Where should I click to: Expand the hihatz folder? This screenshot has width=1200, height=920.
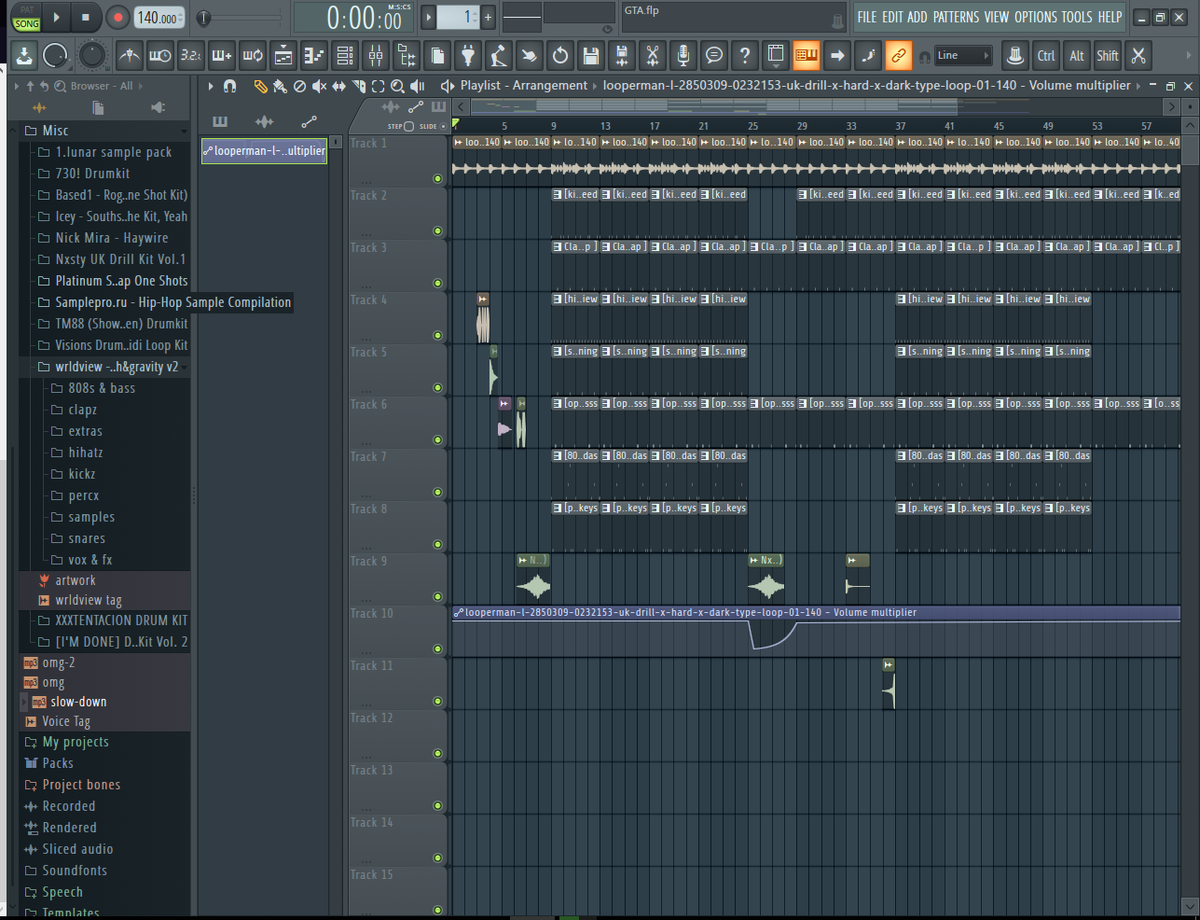tap(85, 453)
